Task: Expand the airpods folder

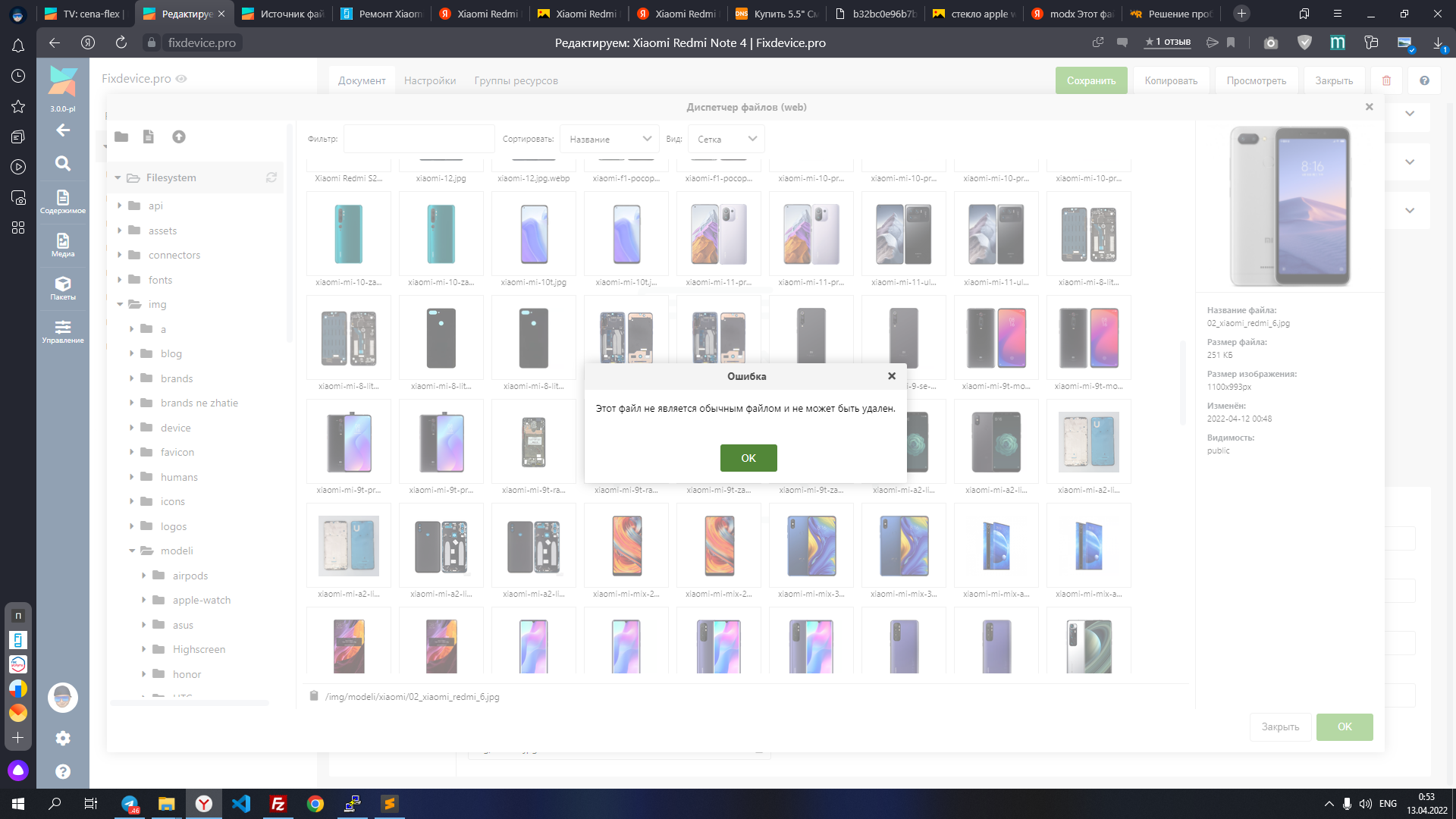Action: pyautogui.click(x=144, y=576)
